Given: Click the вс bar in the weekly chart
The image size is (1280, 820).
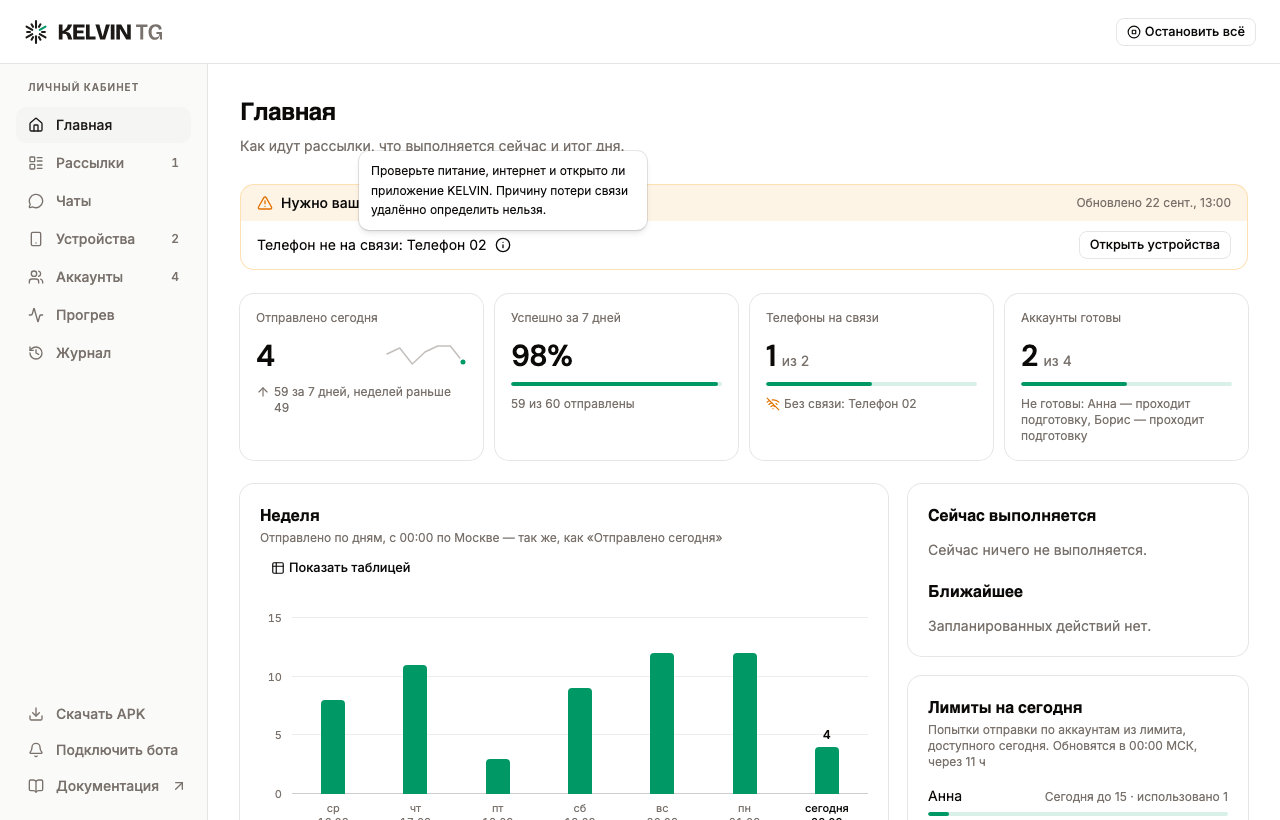Looking at the screenshot, I should click(x=662, y=724).
